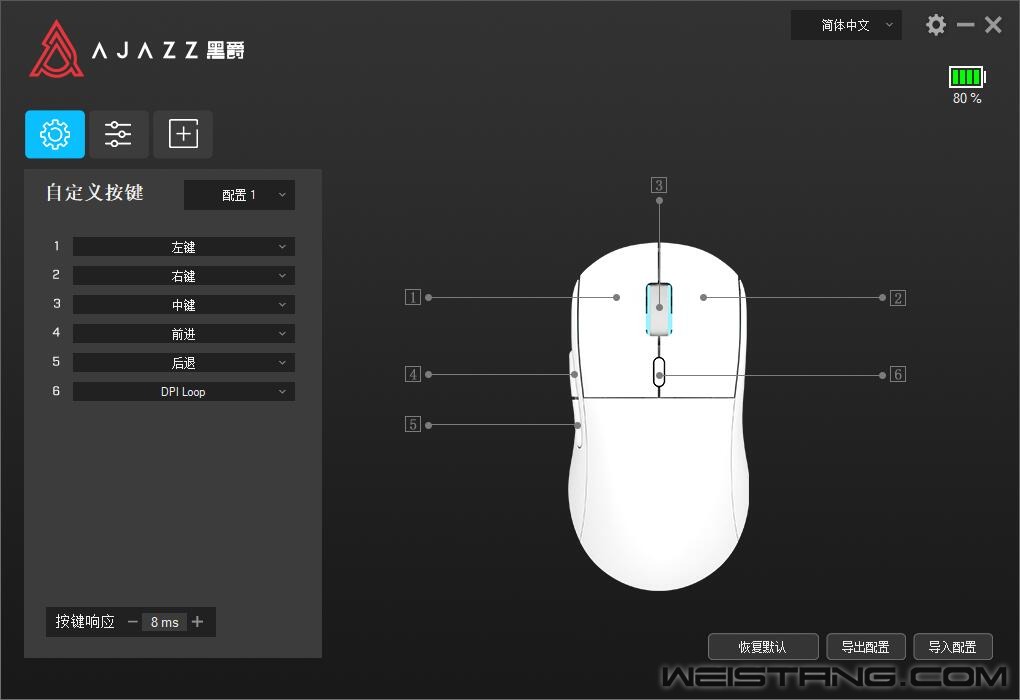
Task: Select mouse diagram label 5
Action: coord(413,424)
